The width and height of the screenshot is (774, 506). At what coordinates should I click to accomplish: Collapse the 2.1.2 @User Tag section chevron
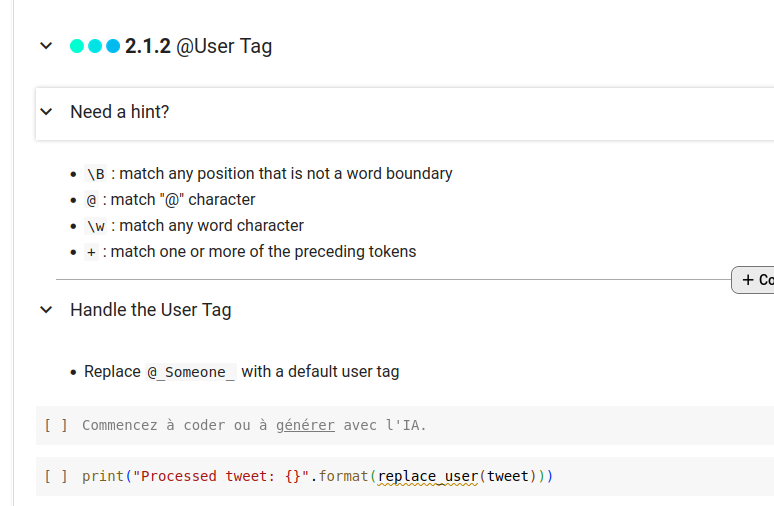pyautogui.click(x=46, y=46)
